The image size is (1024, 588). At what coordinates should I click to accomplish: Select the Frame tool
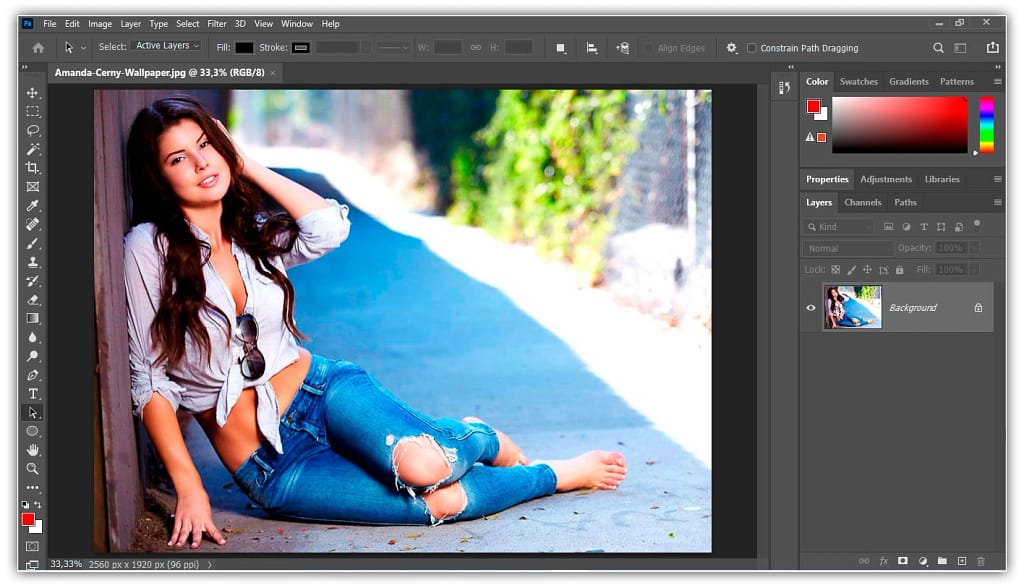click(x=33, y=187)
